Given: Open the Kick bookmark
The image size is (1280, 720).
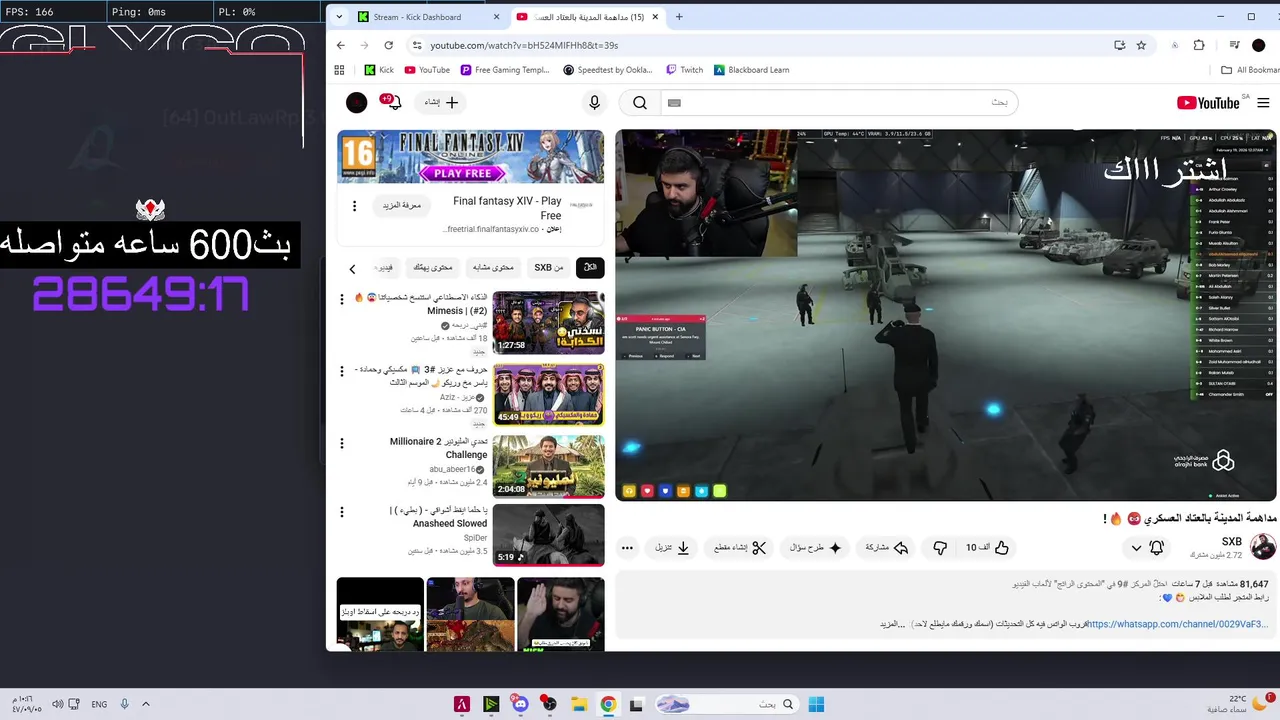Looking at the screenshot, I should (378, 70).
